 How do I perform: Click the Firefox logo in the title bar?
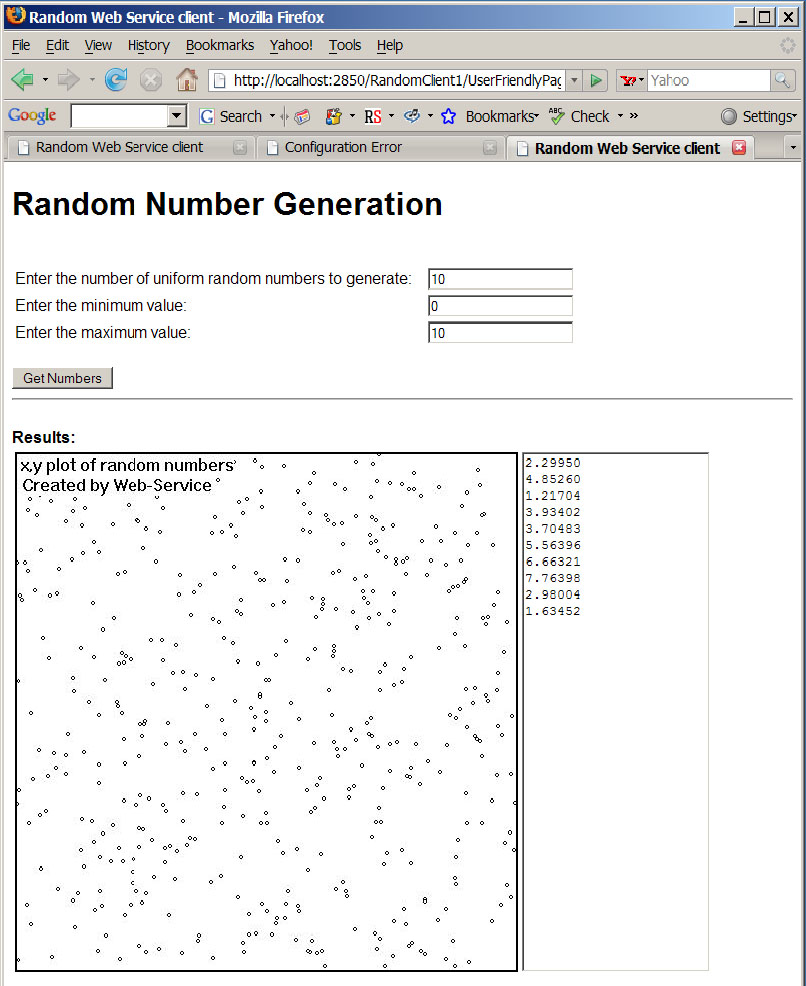click(16, 15)
